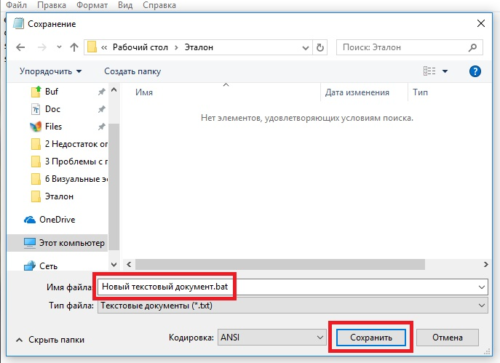This screenshot has width=500, height=363.
Task: Open view options dropdown arrow
Action: pyautogui.click(x=445, y=71)
